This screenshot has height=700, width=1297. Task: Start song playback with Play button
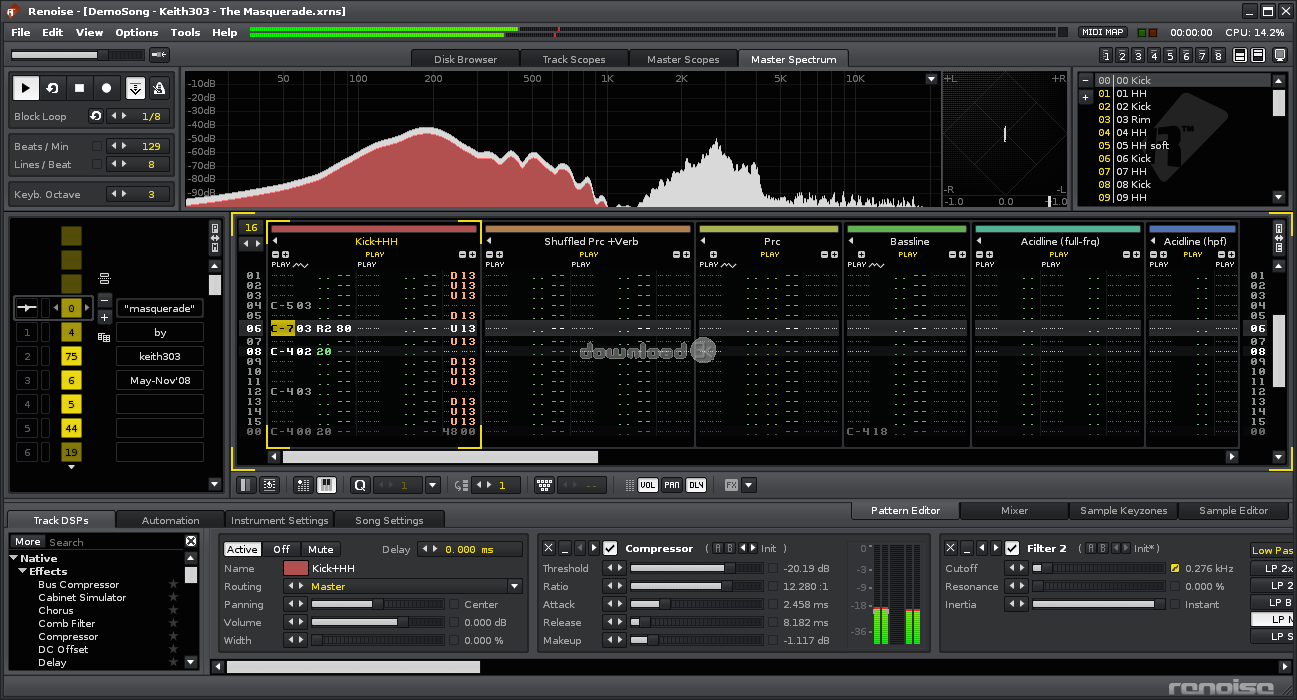[26, 88]
